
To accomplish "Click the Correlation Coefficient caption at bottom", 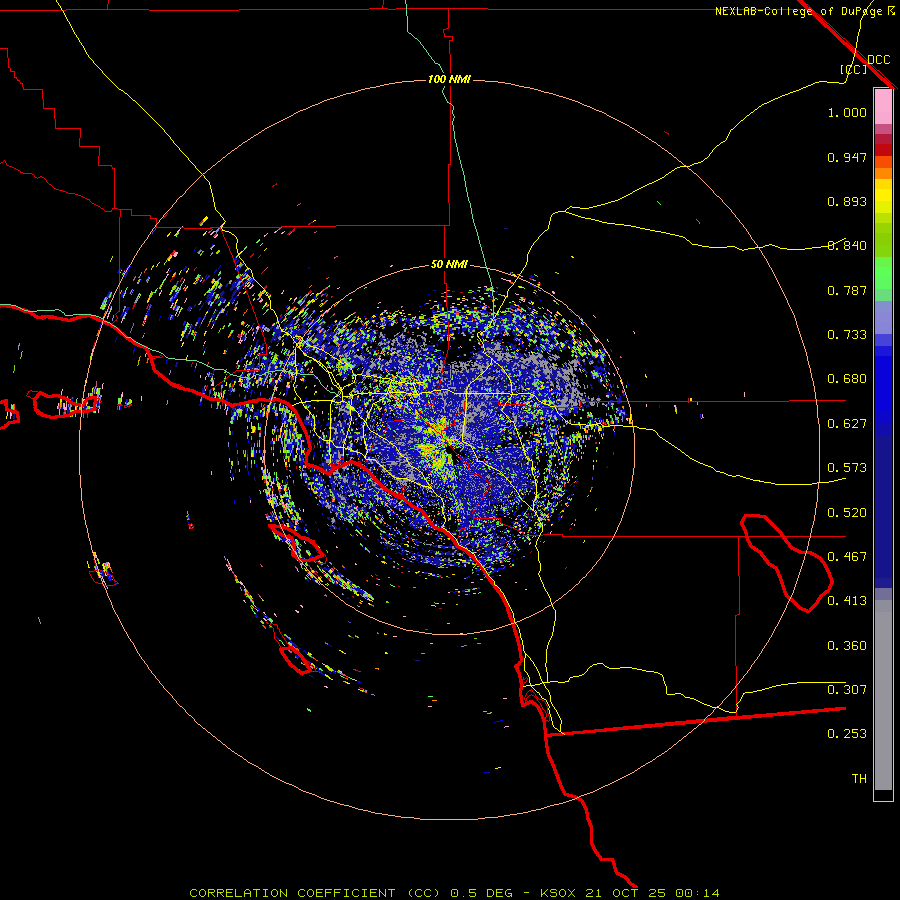I will click(454, 893).
